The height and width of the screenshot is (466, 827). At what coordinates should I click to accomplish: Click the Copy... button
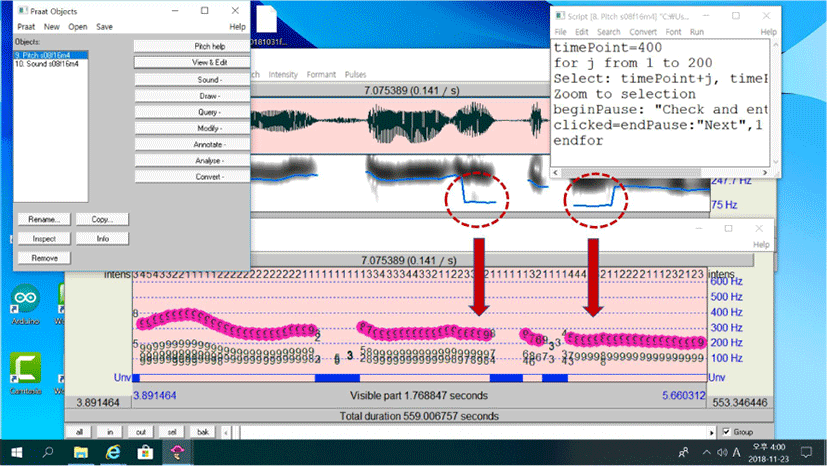point(102,219)
